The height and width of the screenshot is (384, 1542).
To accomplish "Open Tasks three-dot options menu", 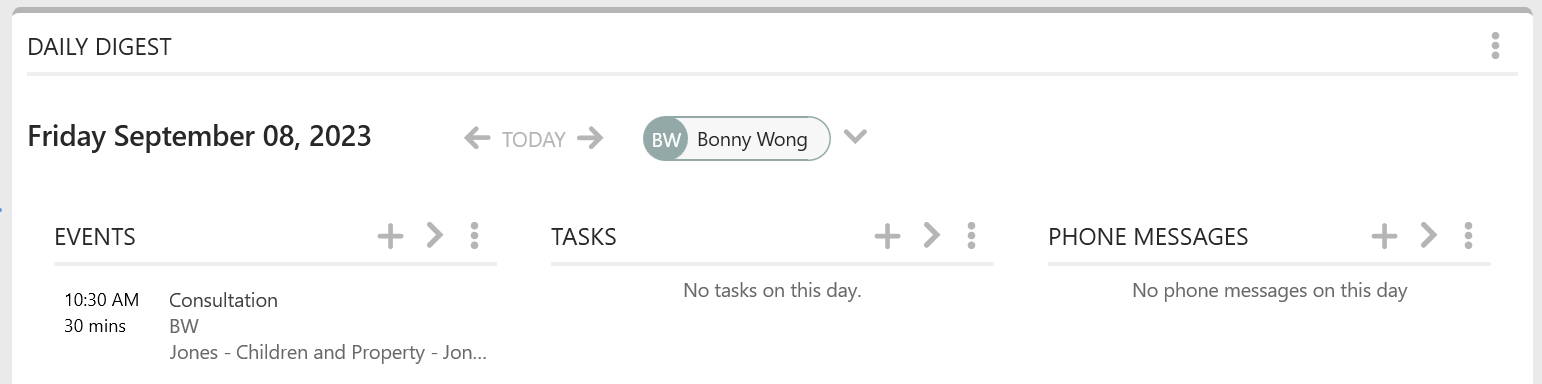I will (971, 236).
